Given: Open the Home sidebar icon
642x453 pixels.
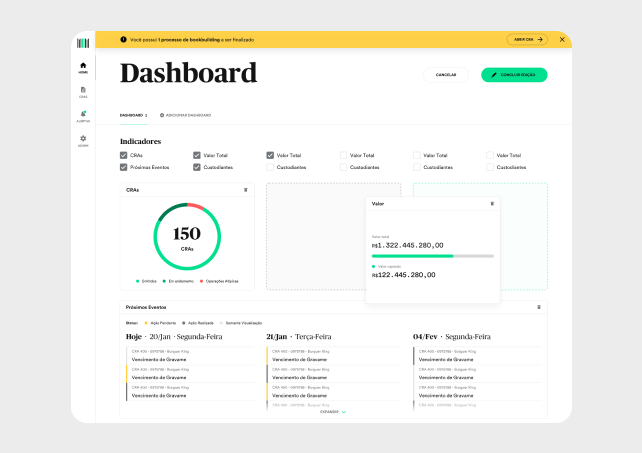Looking at the screenshot, I should 83,67.
